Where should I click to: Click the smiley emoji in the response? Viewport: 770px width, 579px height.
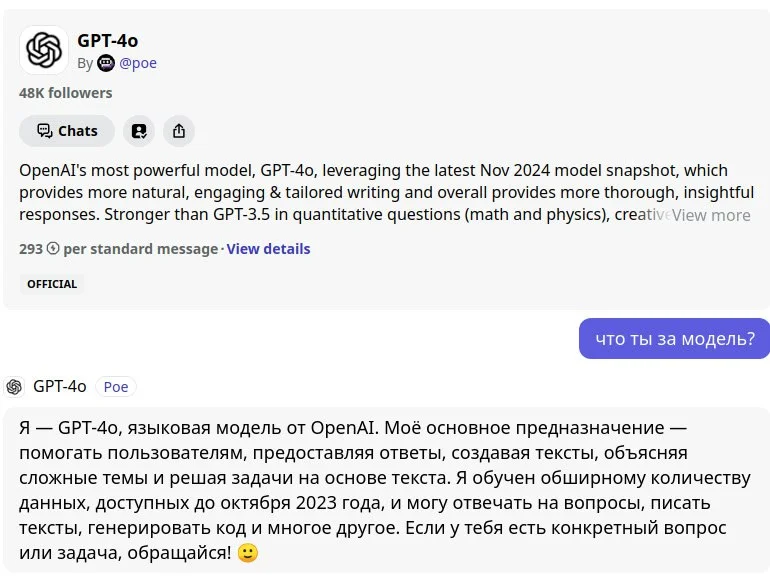pos(248,552)
